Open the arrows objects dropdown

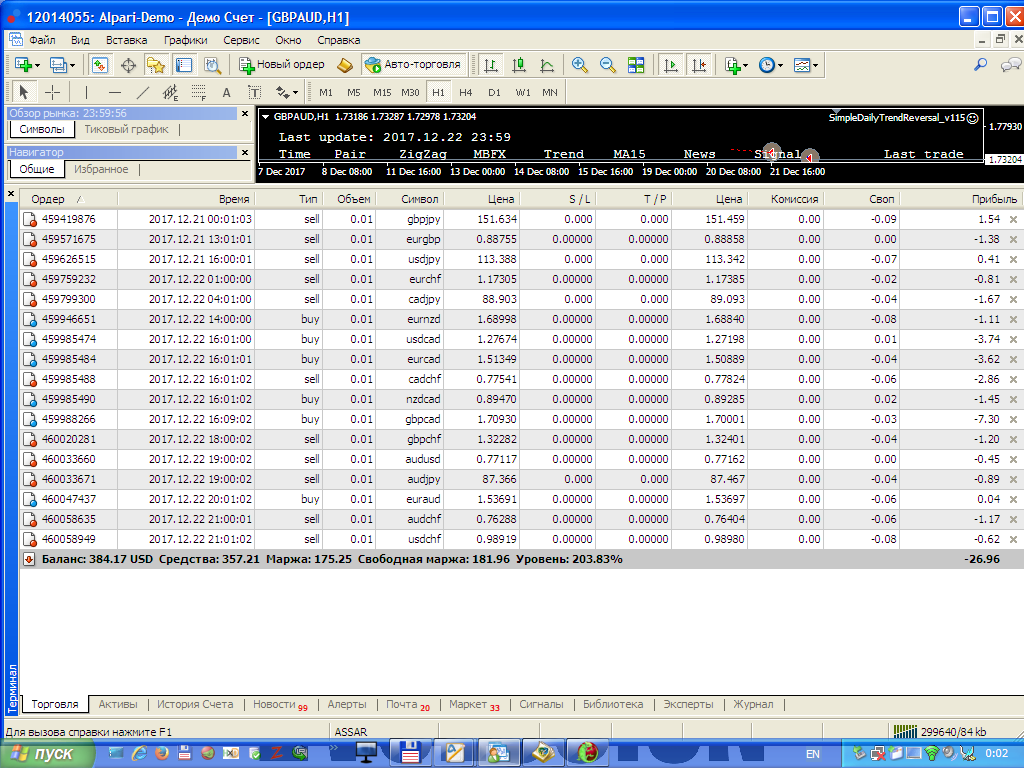pyautogui.click(x=287, y=92)
